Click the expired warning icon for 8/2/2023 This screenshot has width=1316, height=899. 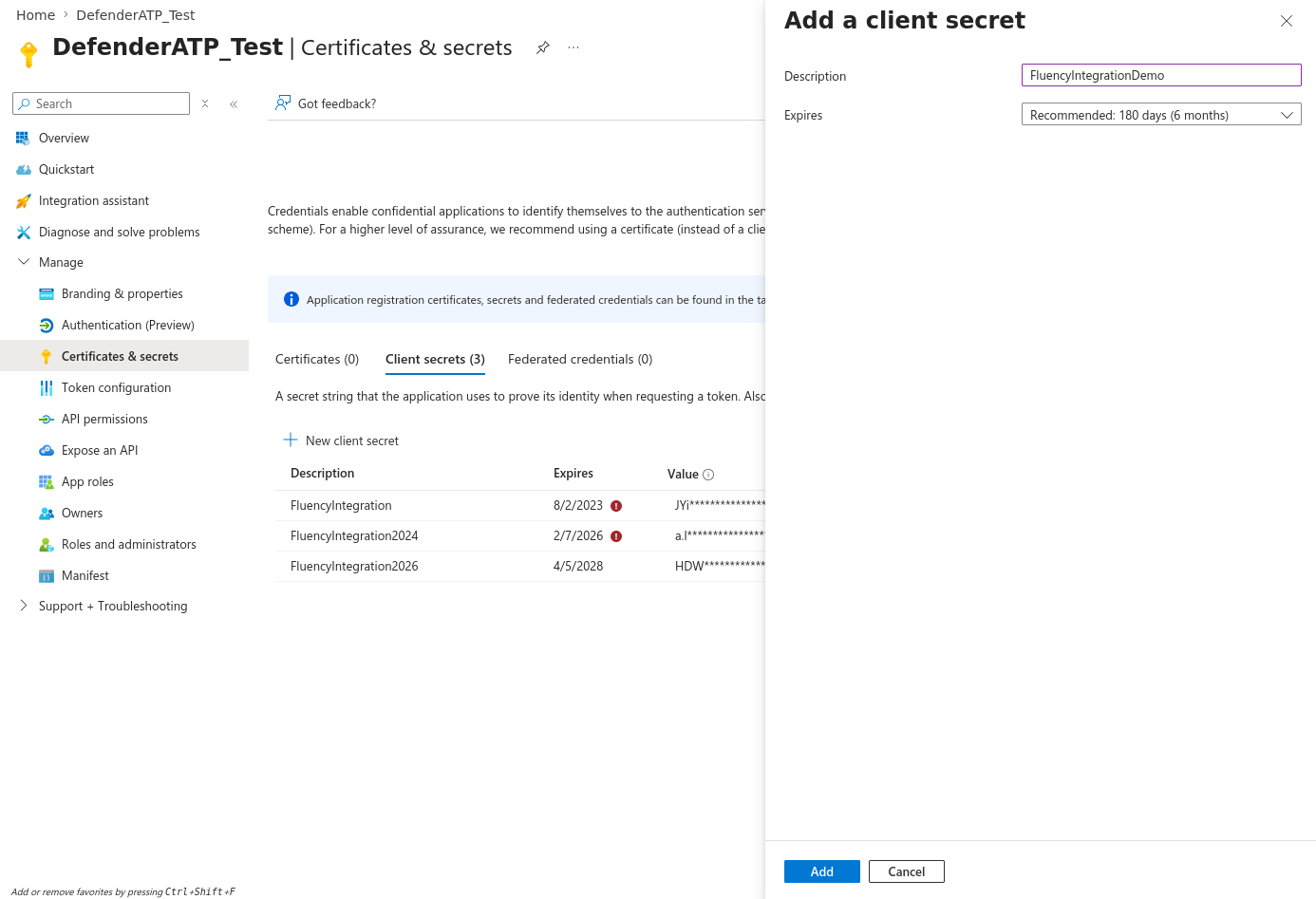point(616,506)
